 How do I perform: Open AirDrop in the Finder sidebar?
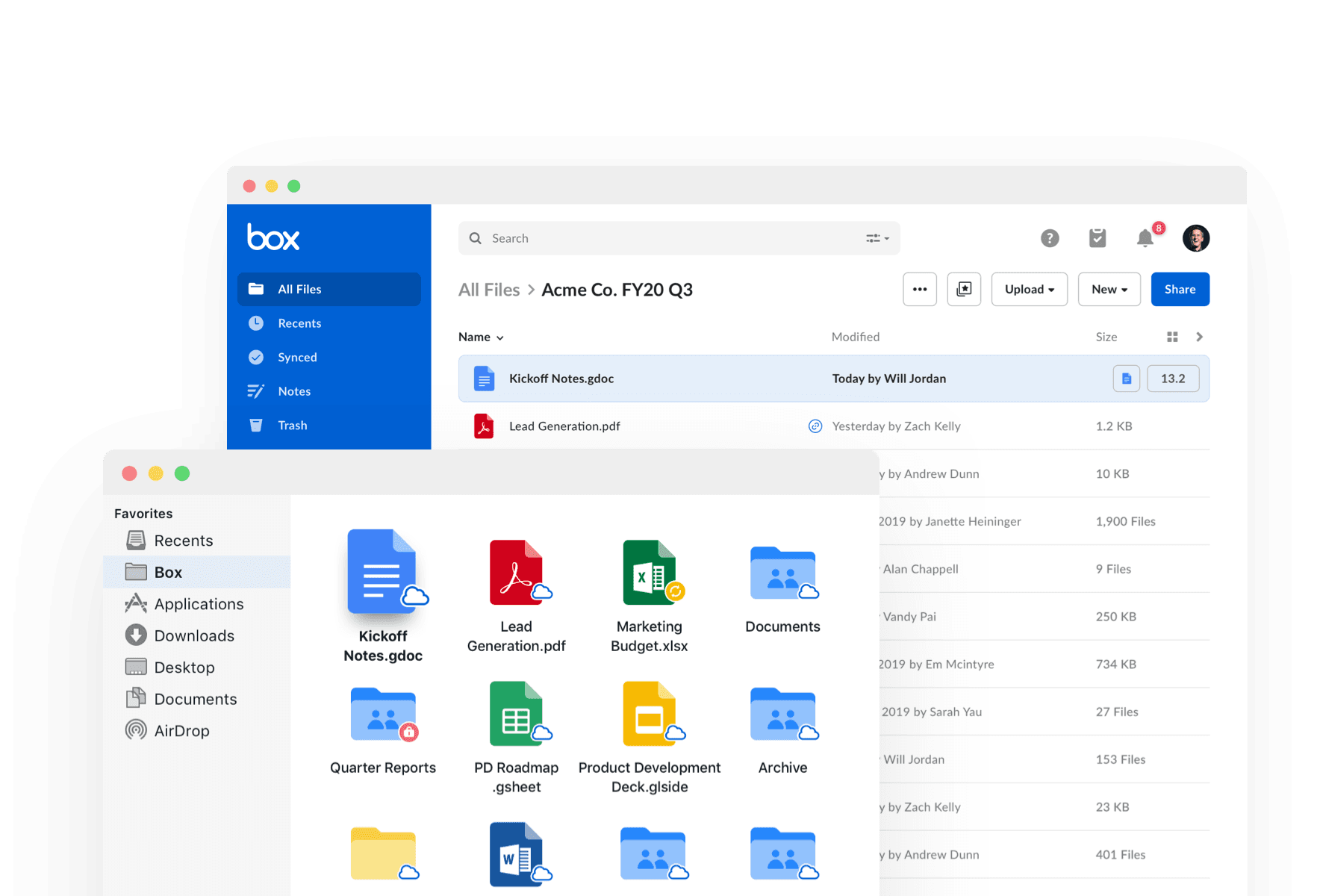pyautogui.click(x=181, y=730)
